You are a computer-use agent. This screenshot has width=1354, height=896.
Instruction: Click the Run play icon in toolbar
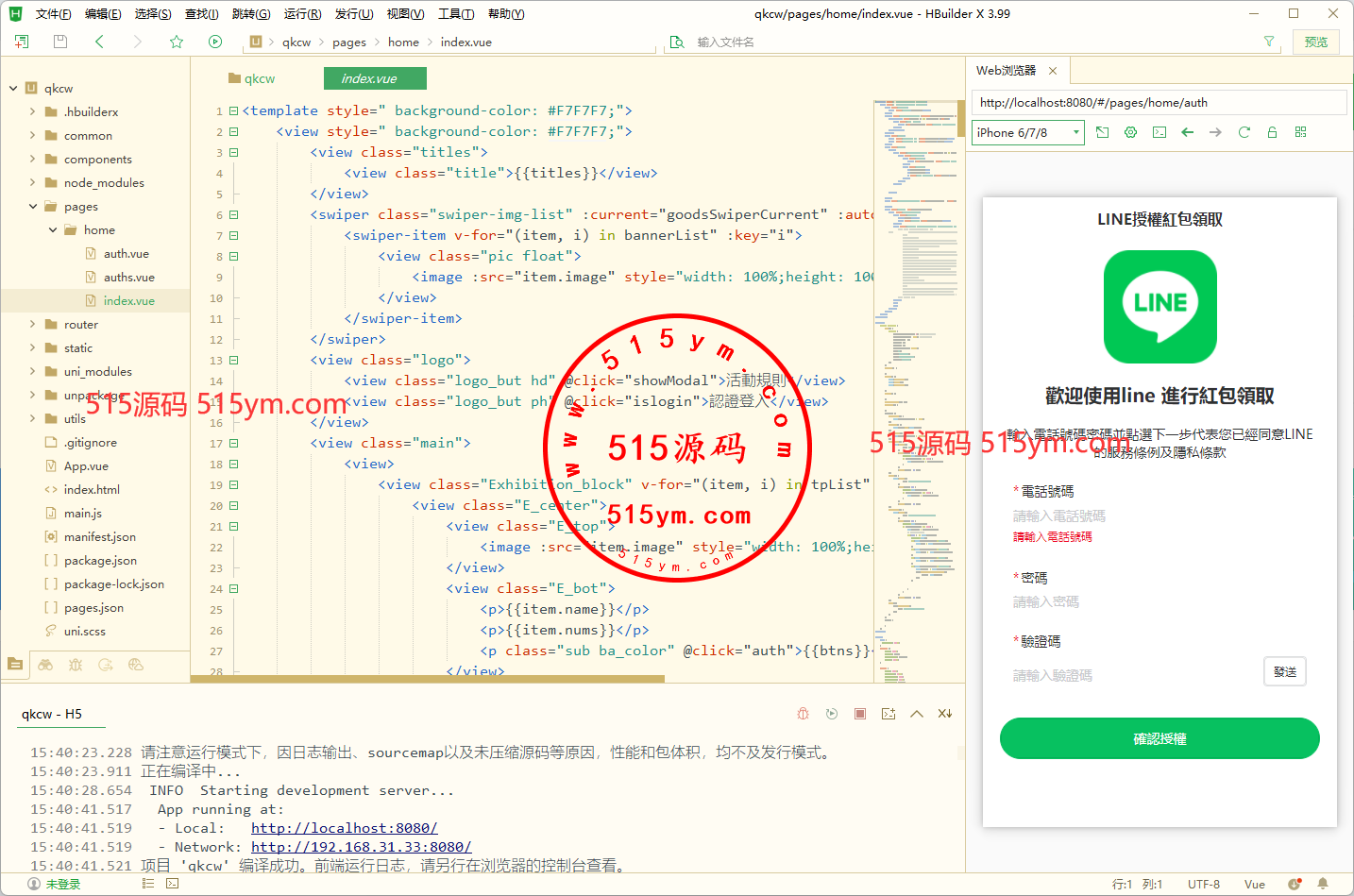tap(215, 42)
